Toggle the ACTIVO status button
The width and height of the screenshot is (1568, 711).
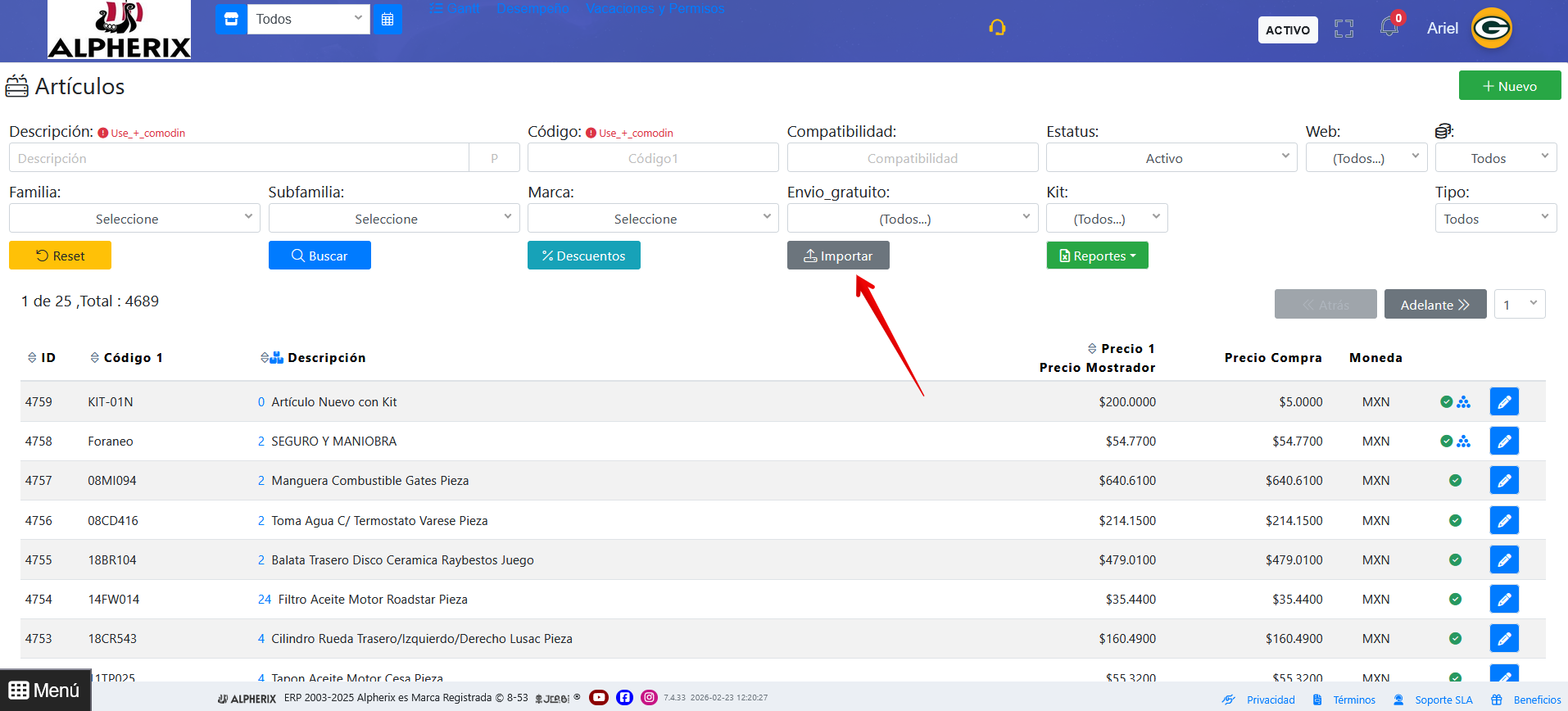coord(1287,30)
